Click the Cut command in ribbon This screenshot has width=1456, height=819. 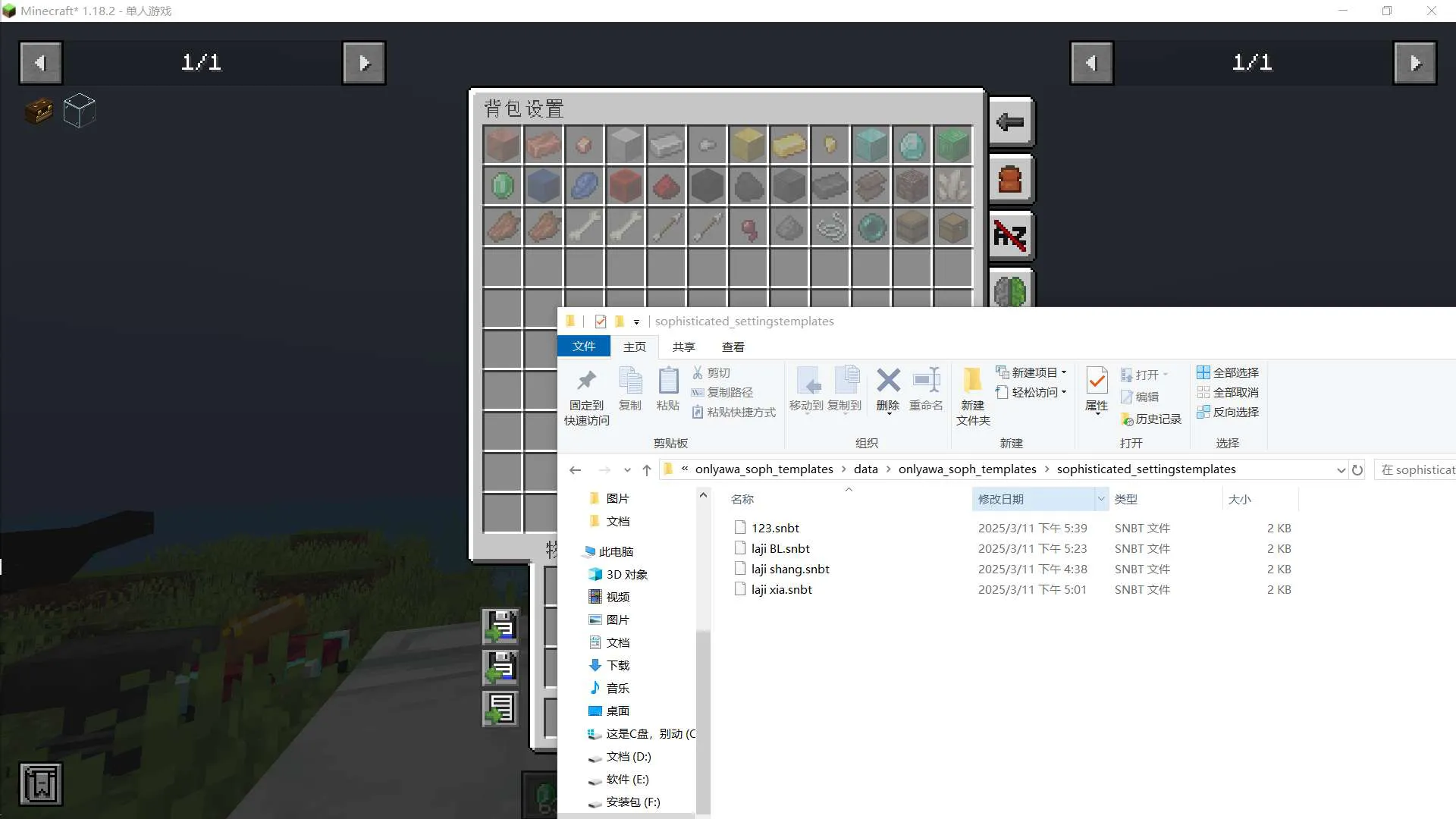[x=711, y=372]
